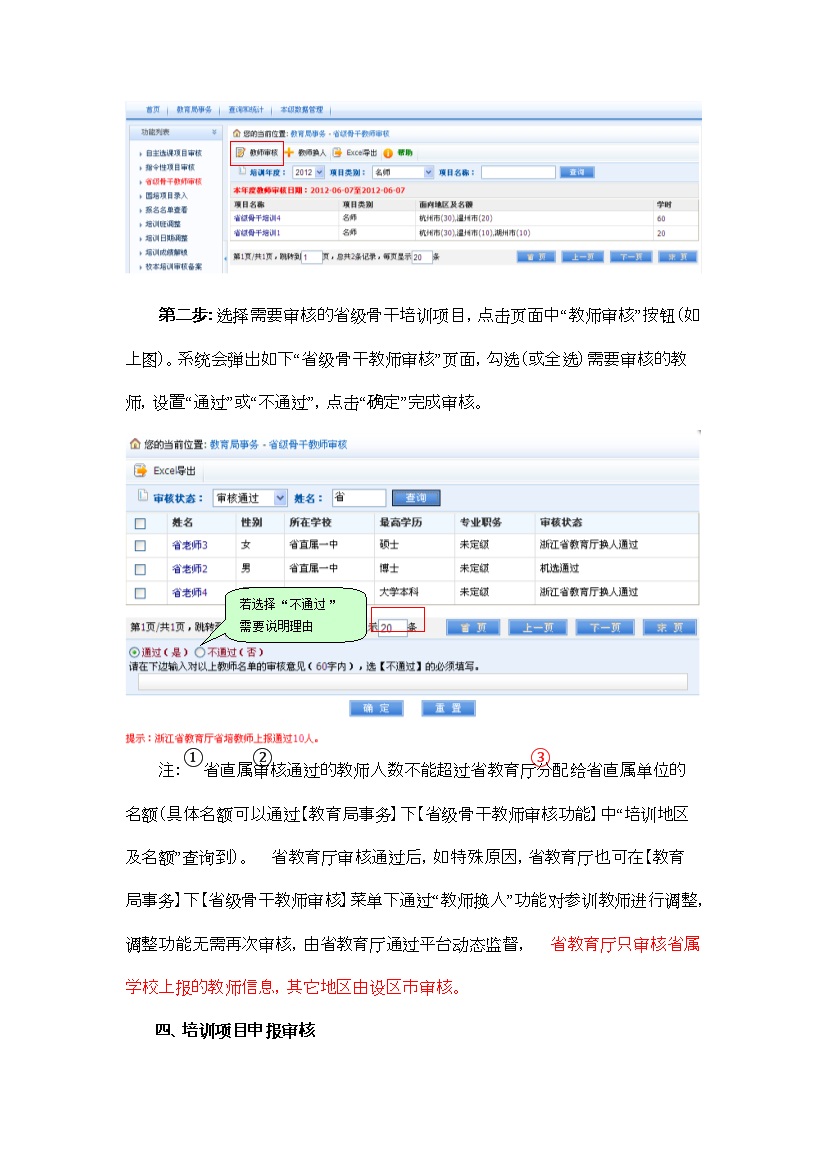Tick the select-all header checkbox
The width and height of the screenshot is (827, 1169).
140,523
